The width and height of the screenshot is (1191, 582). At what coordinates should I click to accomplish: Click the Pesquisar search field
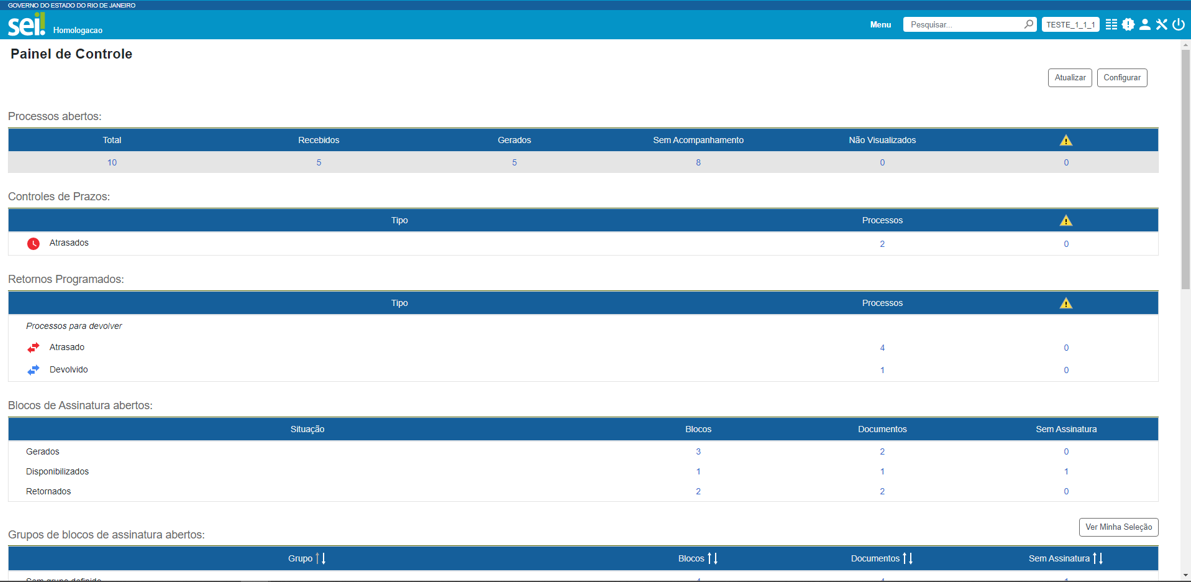click(x=964, y=24)
